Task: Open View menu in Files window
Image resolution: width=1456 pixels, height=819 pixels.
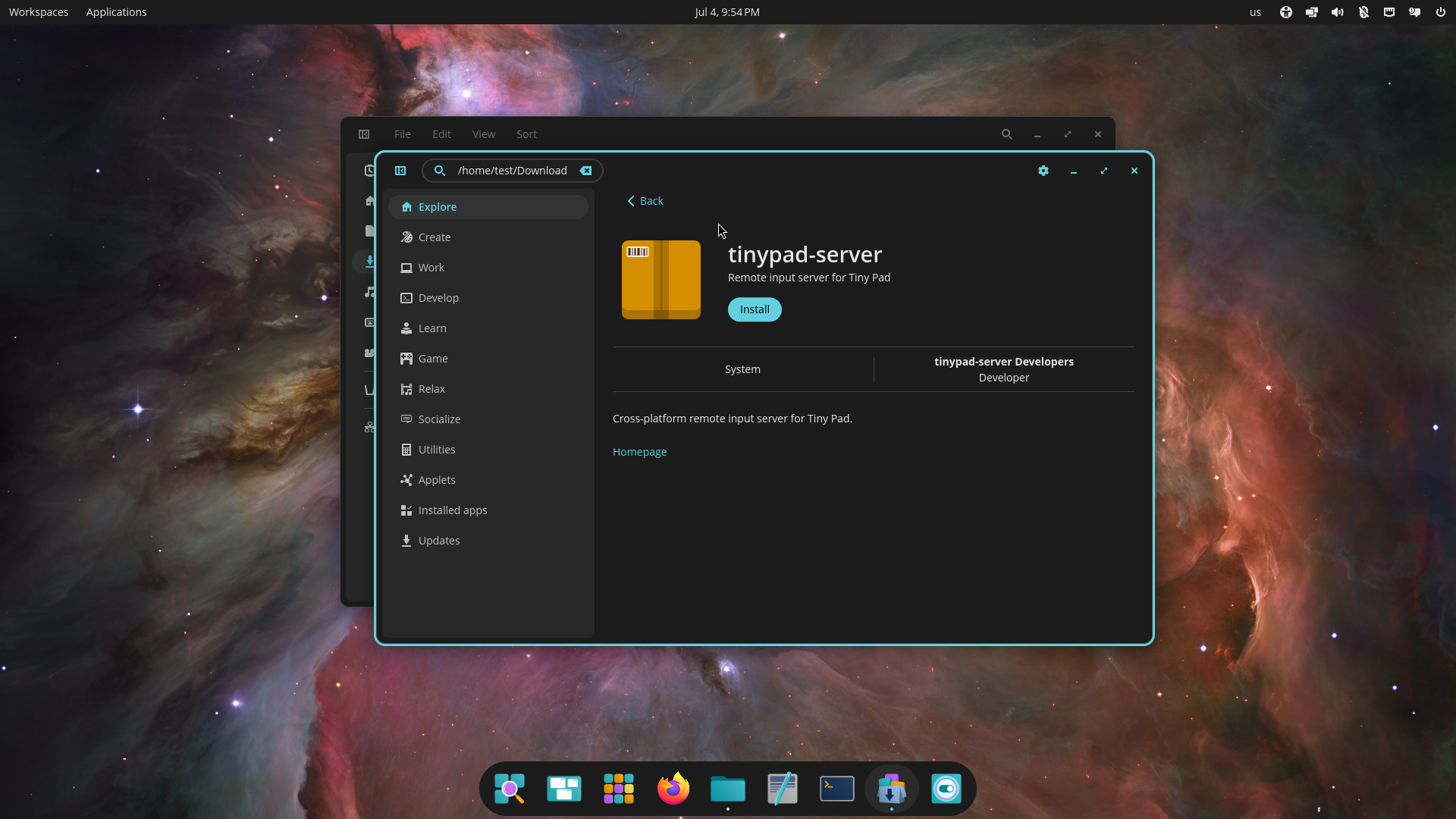Action: (x=484, y=134)
